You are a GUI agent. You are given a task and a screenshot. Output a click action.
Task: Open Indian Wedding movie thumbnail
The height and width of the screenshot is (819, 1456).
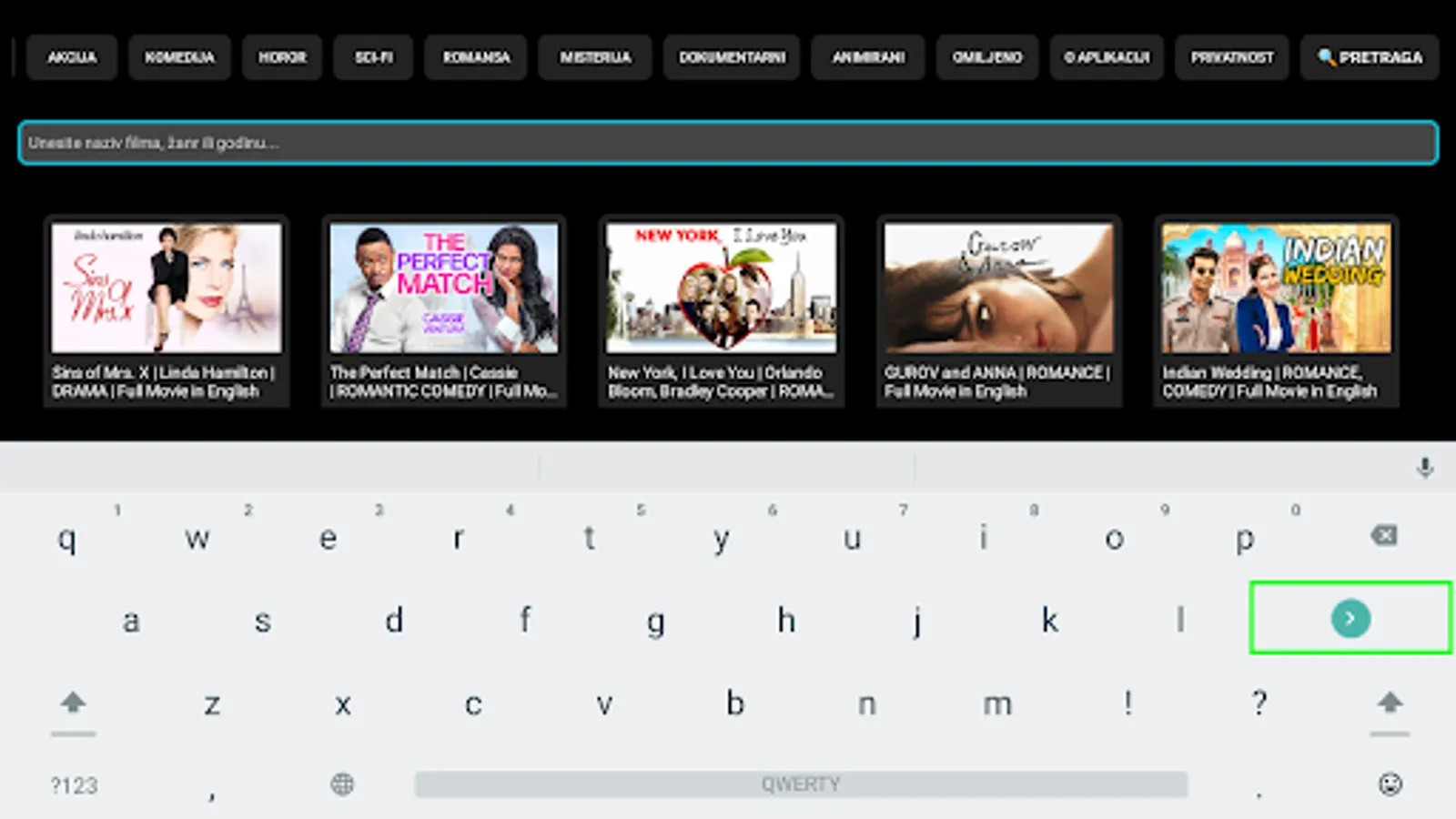1277,288
